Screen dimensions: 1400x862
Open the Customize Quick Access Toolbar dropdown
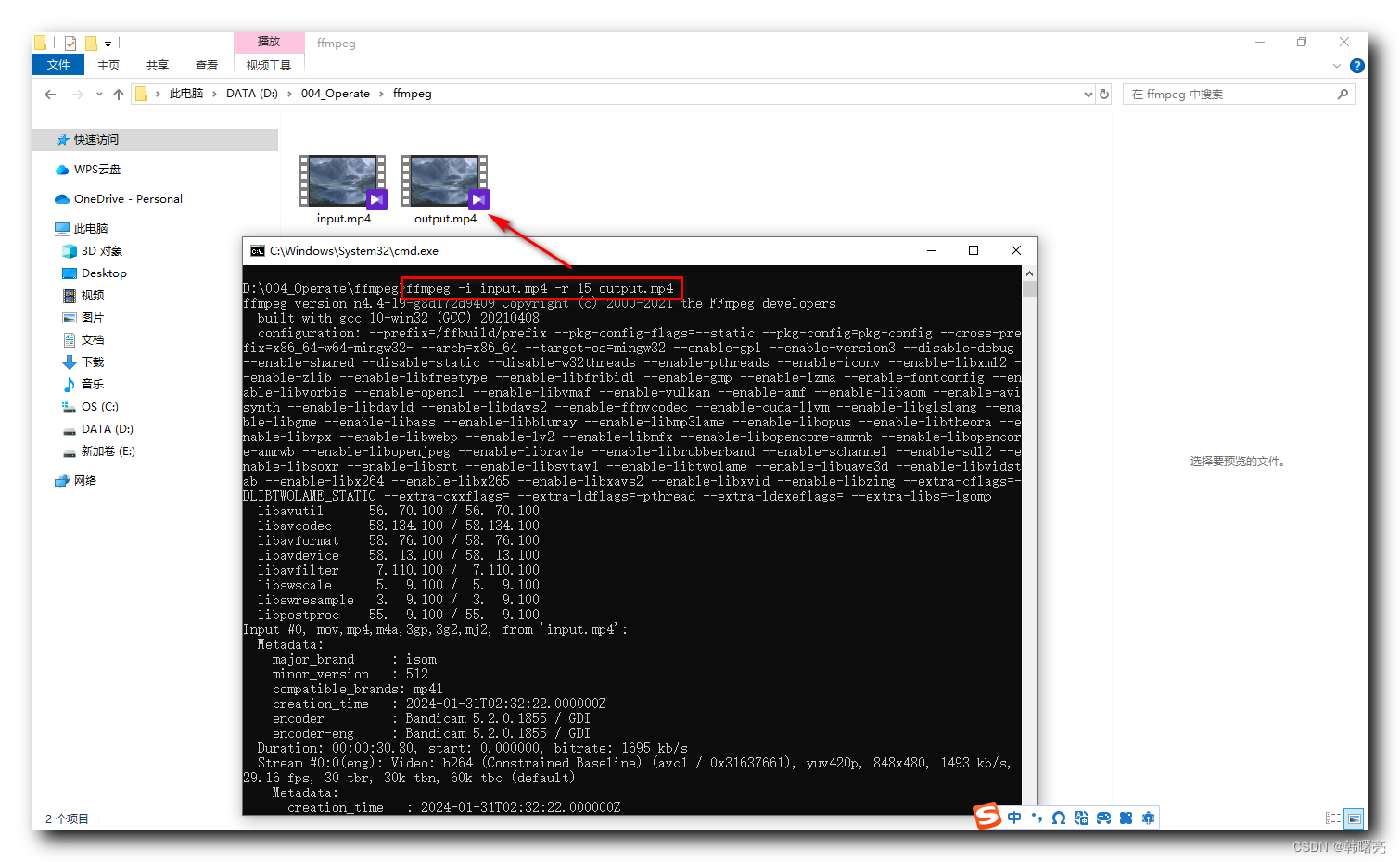[108, 44]
